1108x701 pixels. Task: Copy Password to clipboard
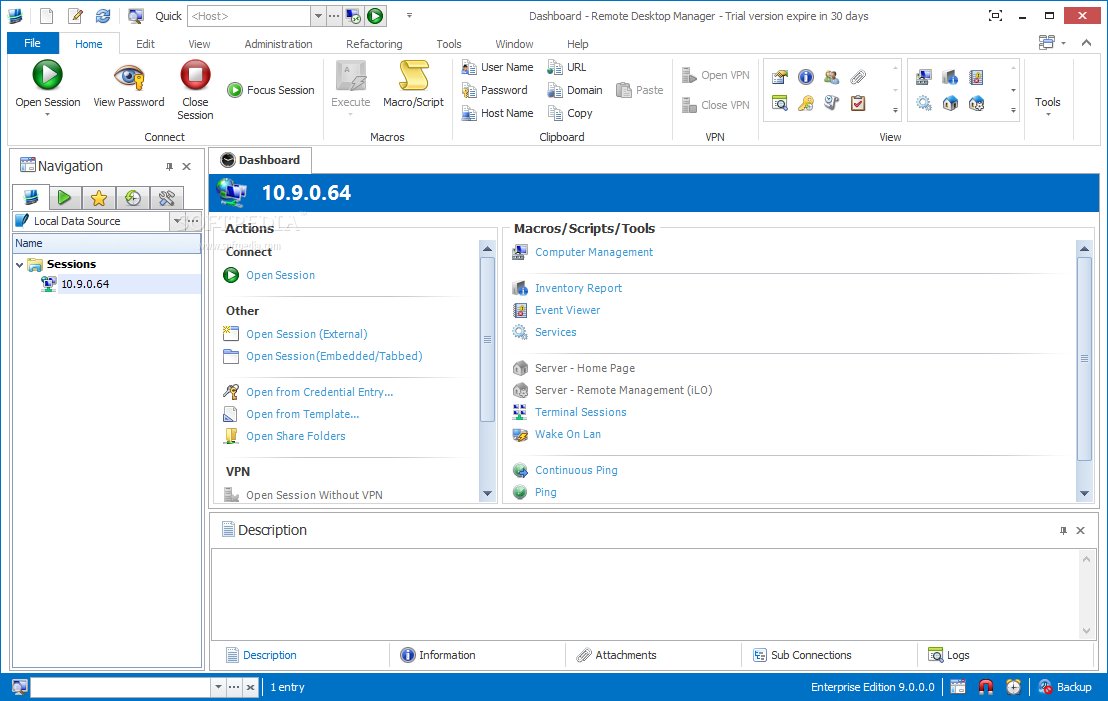(495, 90)
